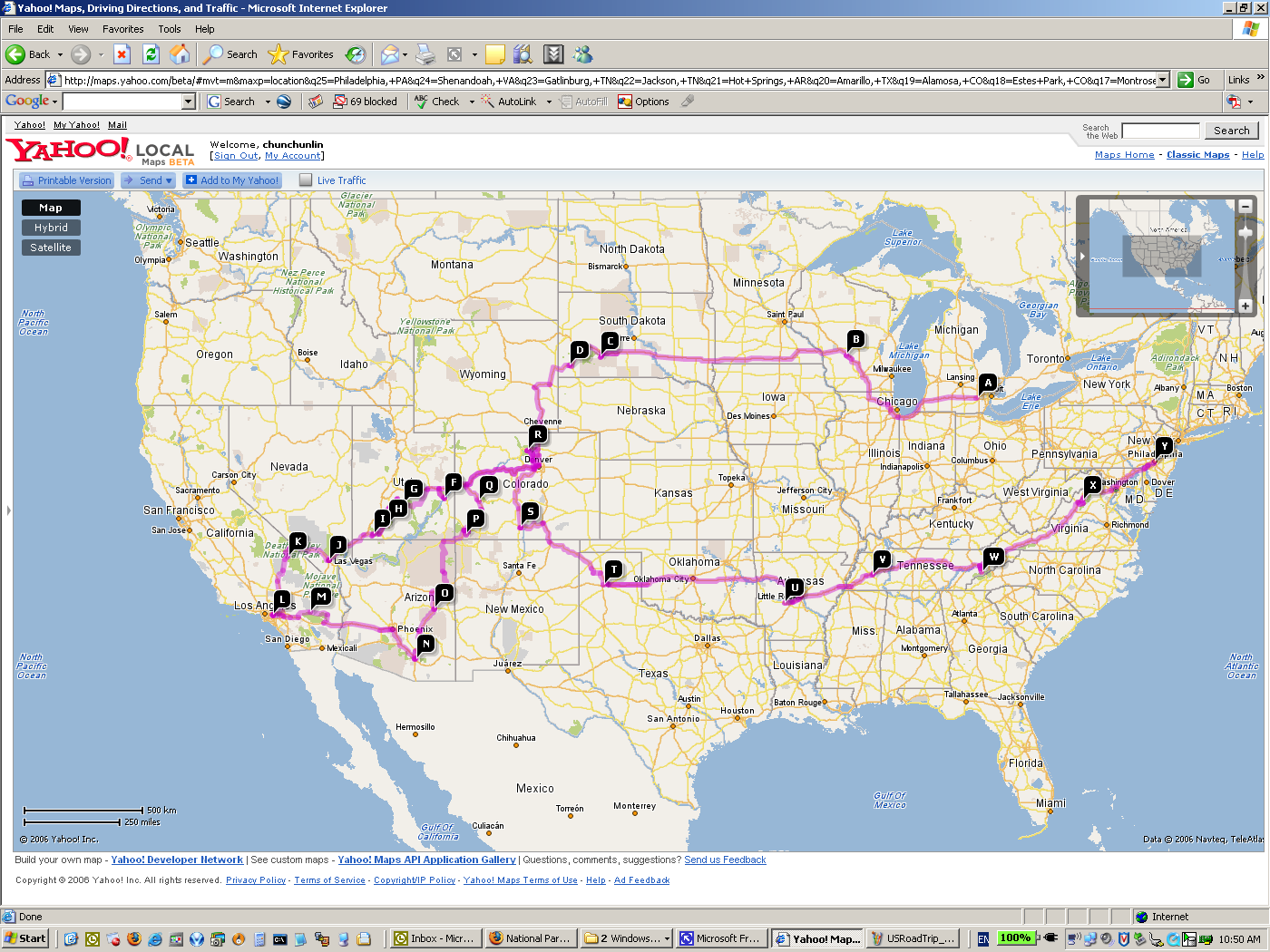Screen dimensions: 1270x952
Task: Select map marker D in South Dakota
Action: 580,350
